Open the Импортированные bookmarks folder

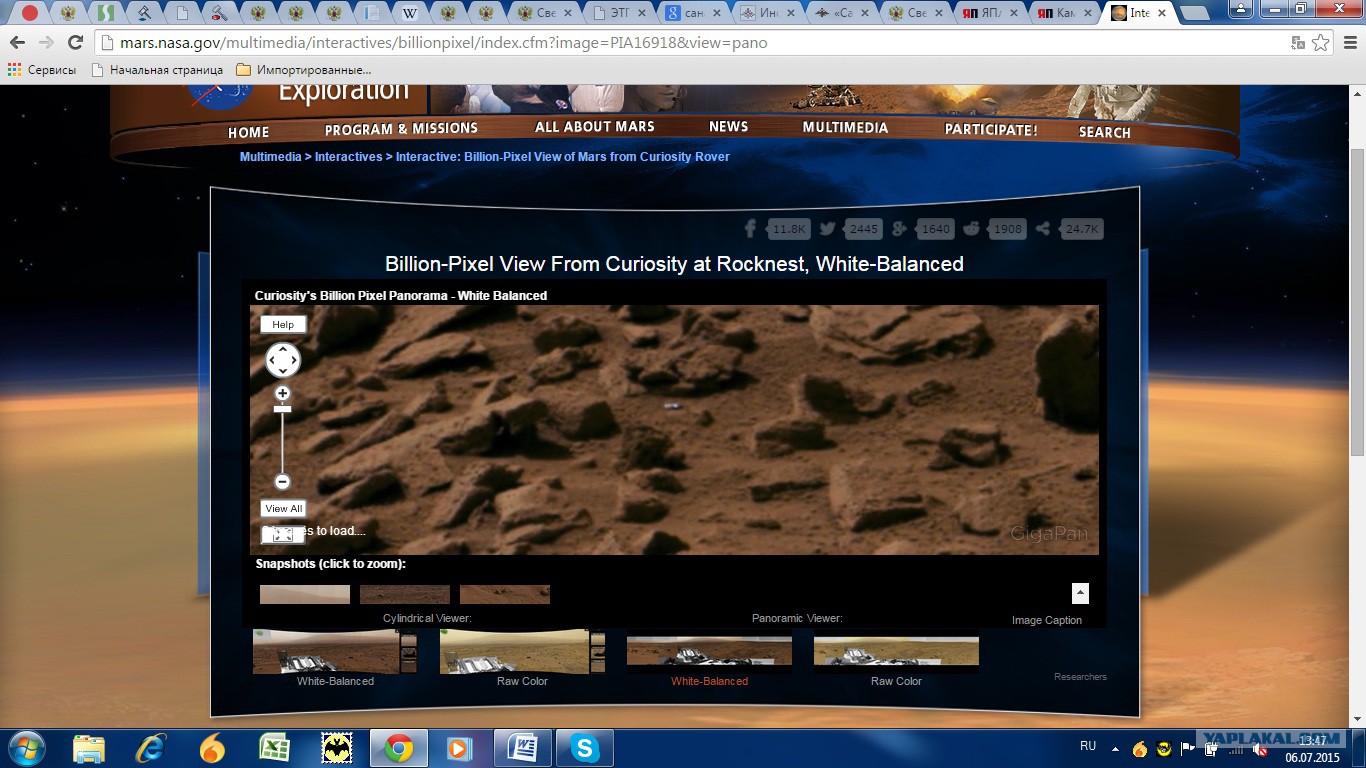304,70
